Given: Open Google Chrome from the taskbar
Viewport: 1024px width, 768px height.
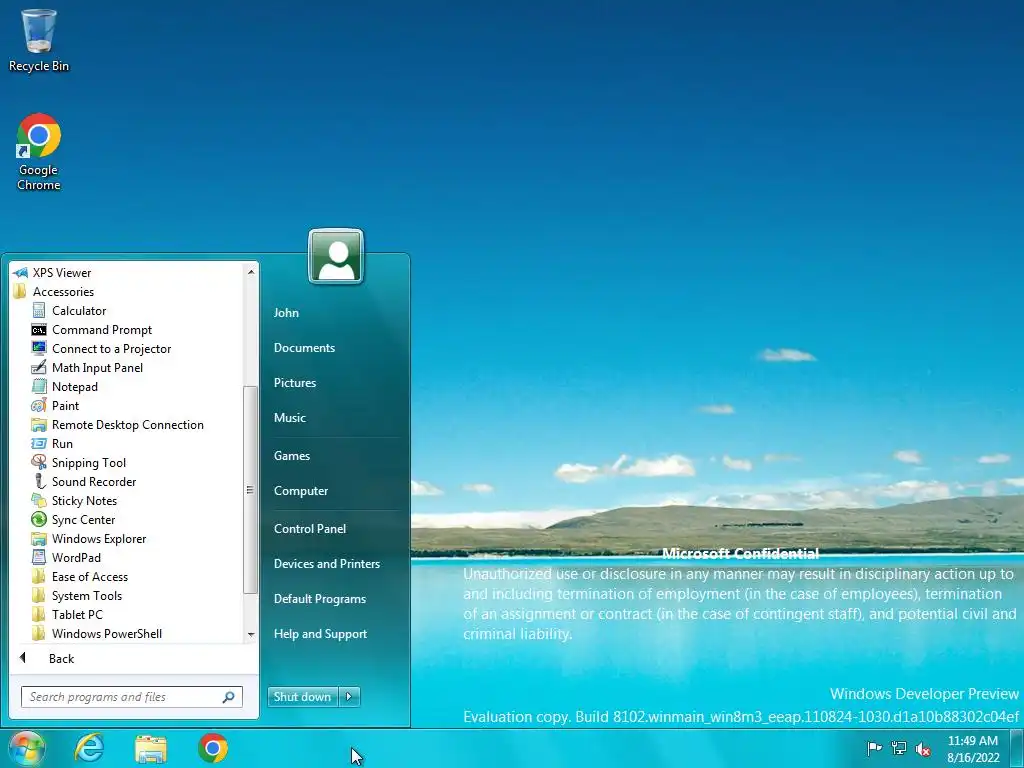Looking at the screenshot, I should click(x=213, y=748).
